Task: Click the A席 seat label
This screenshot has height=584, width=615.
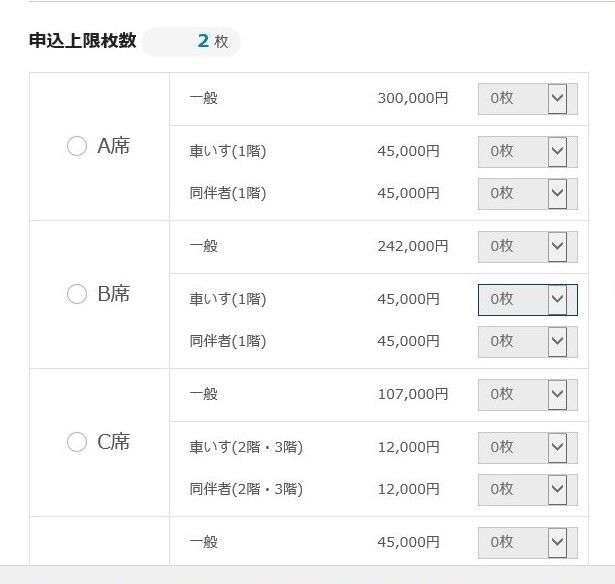Action: (113, 147)
